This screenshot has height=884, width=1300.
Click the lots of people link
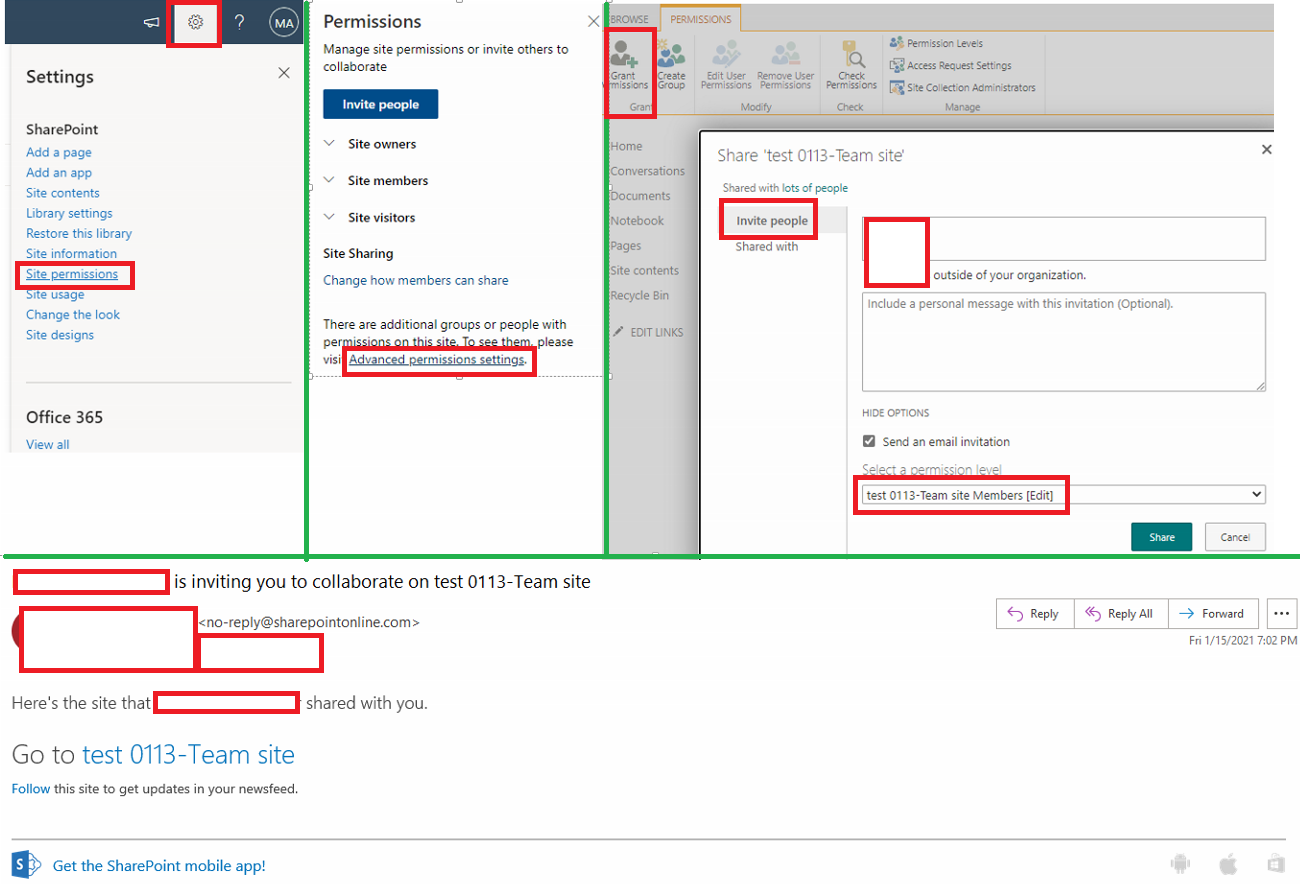815,188
